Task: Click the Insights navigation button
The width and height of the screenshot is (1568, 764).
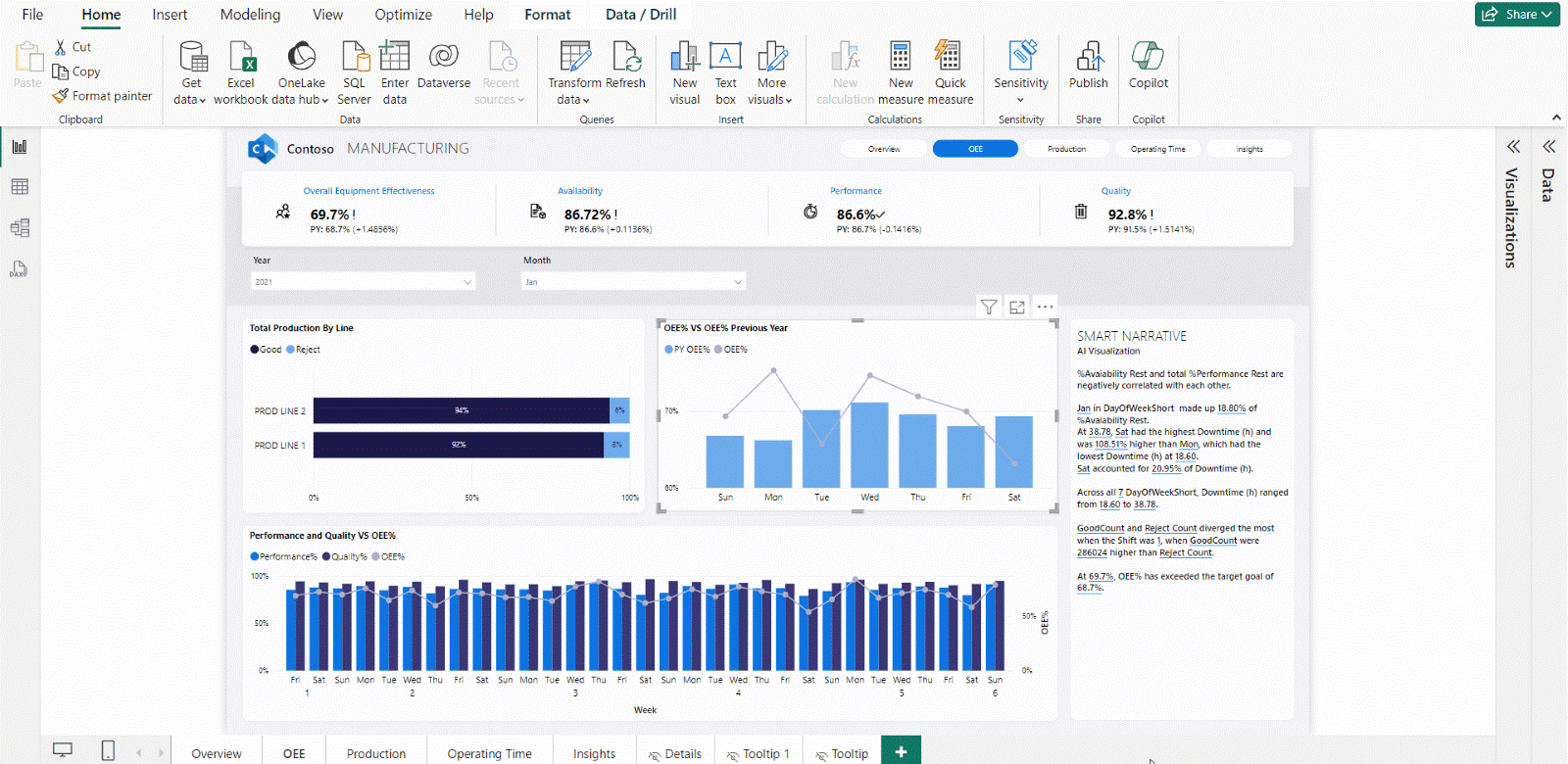Action: pyautogui.click(x=1249, y=149)
